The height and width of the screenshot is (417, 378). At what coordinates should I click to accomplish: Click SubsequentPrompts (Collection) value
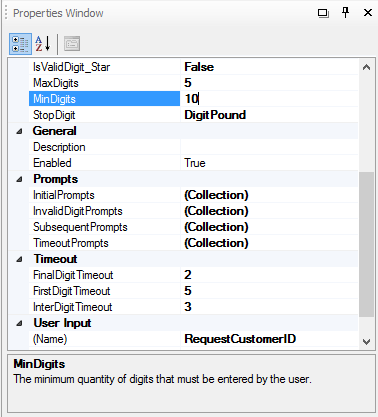click(x=216, y=227)
